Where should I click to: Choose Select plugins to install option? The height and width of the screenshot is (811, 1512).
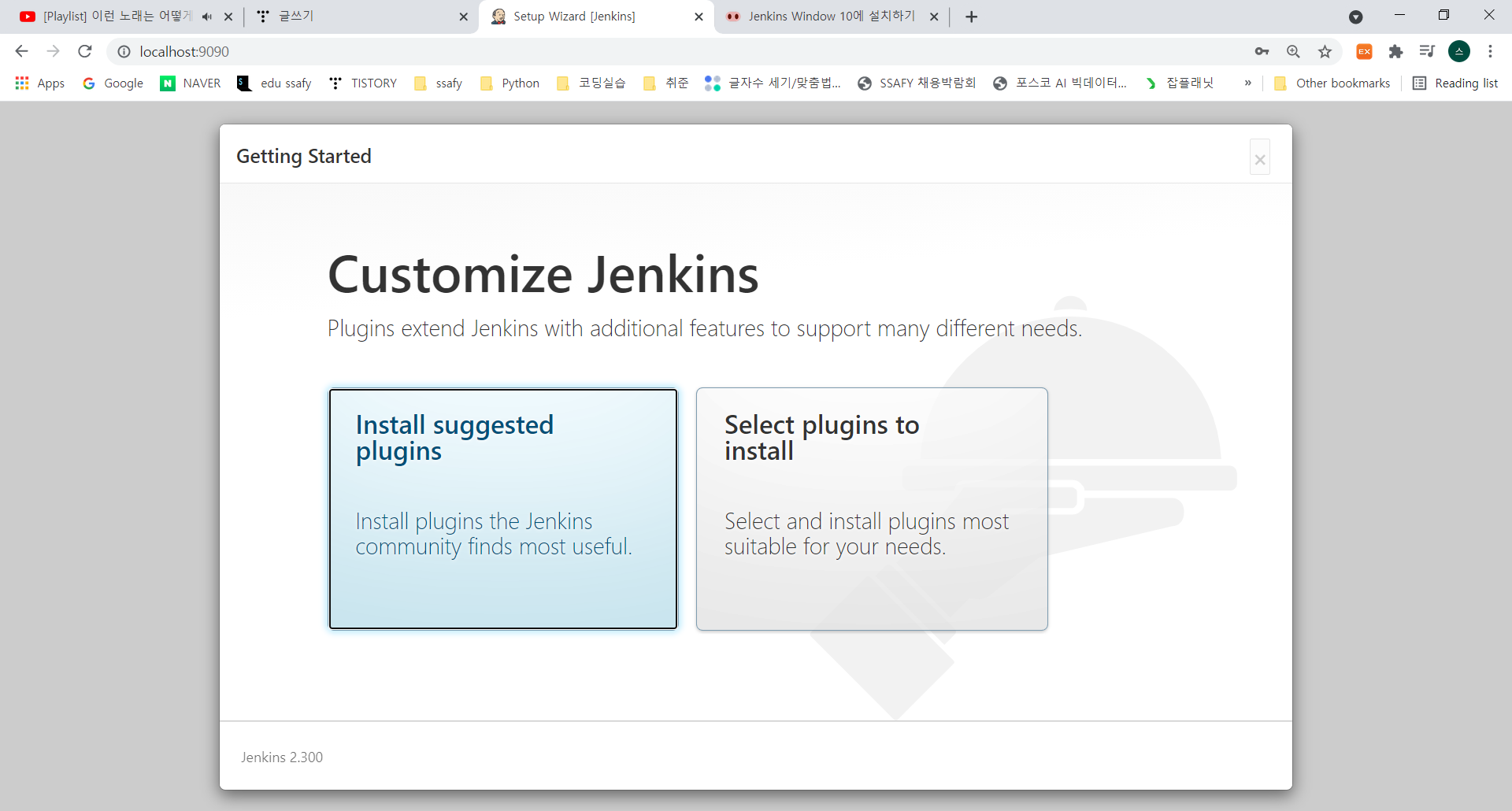872,509
